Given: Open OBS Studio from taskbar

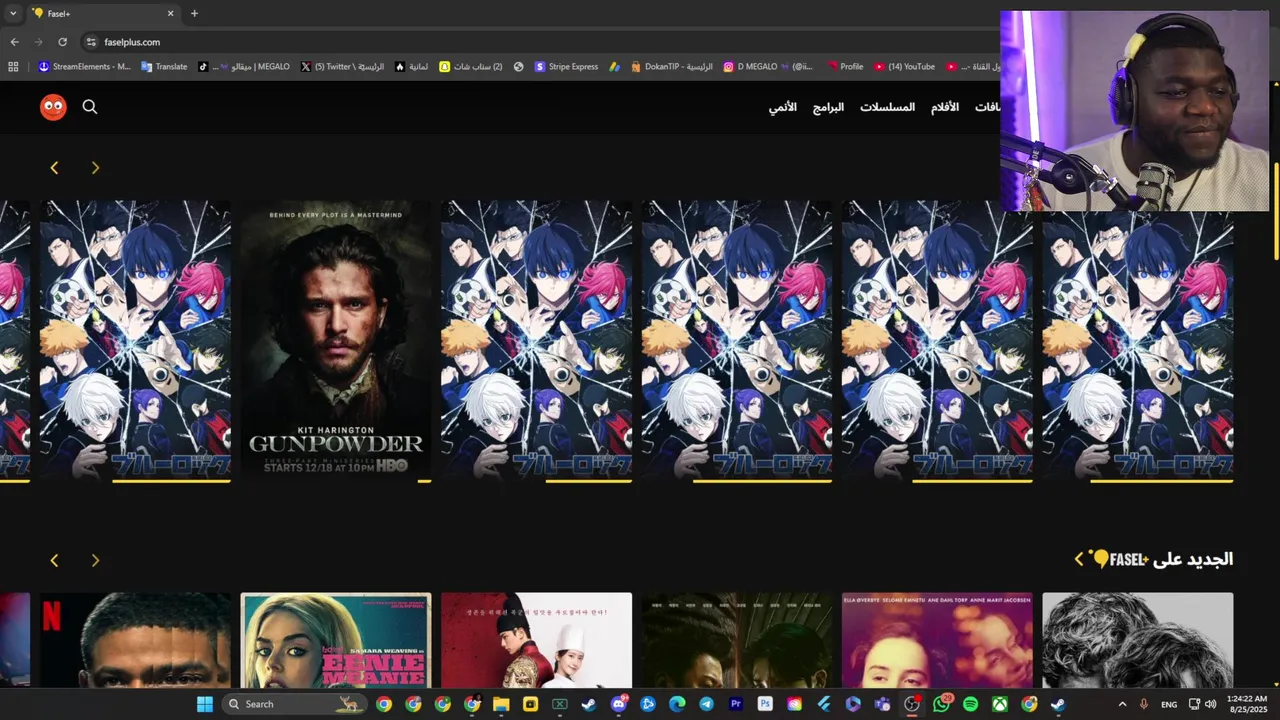Looking at the screenshot, I should click(x=912, y=704).
